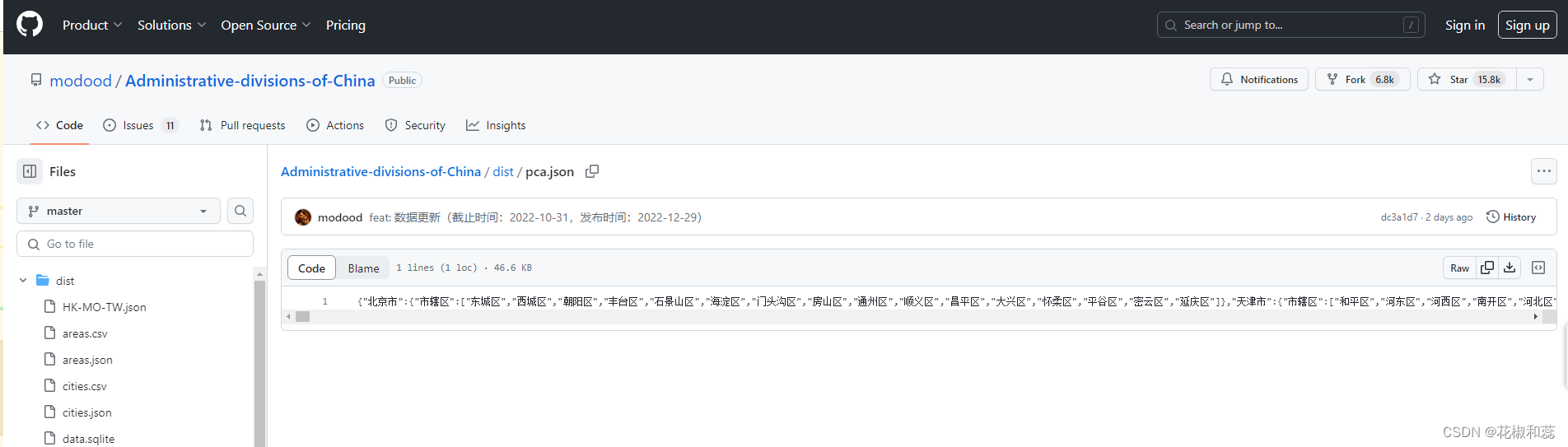Image resolution: width=1568 pixels, height=447 pixels.
Task: Switch to the Security tab
Action: point(415,125)
